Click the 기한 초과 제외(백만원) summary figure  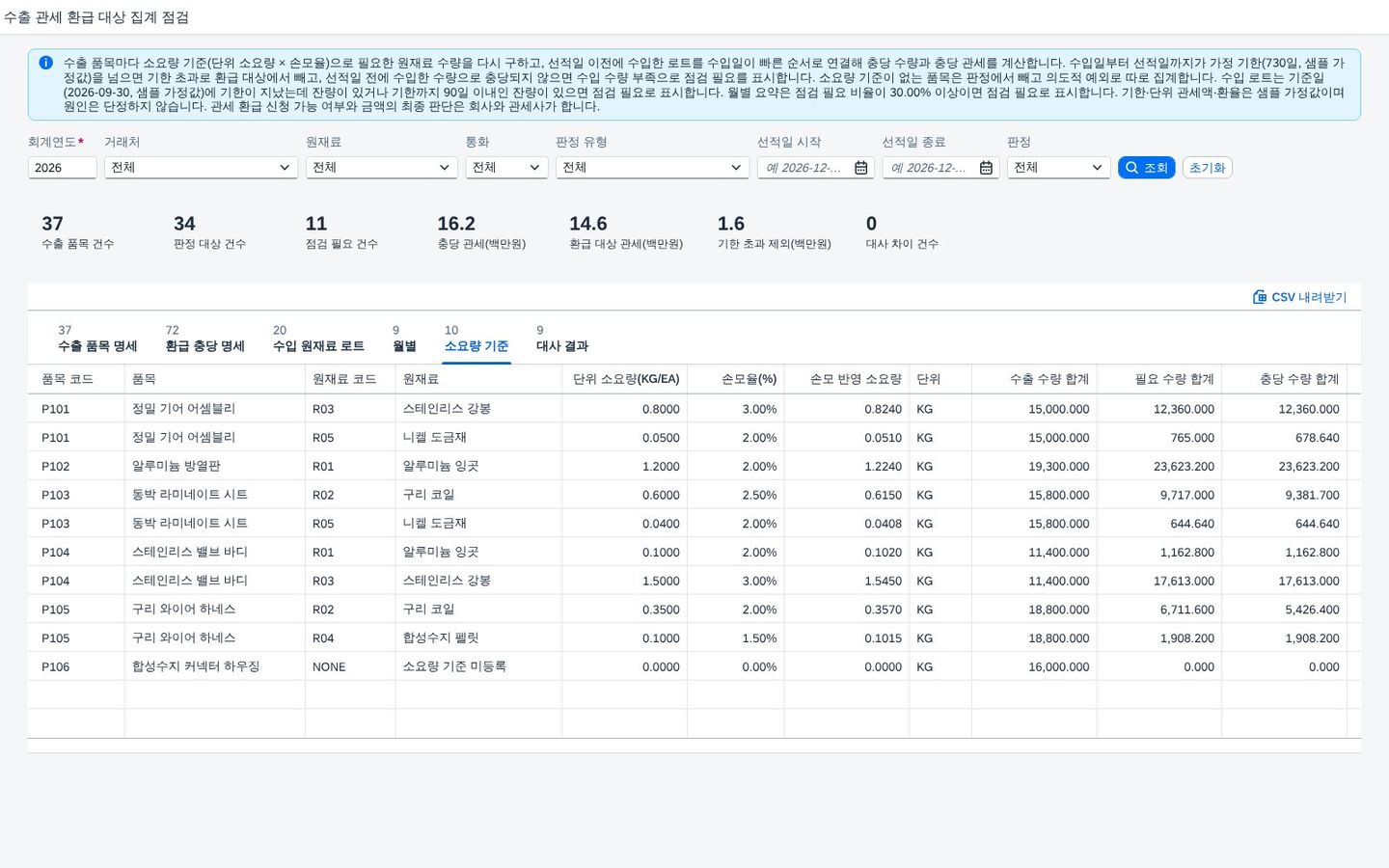pos(774,232)
